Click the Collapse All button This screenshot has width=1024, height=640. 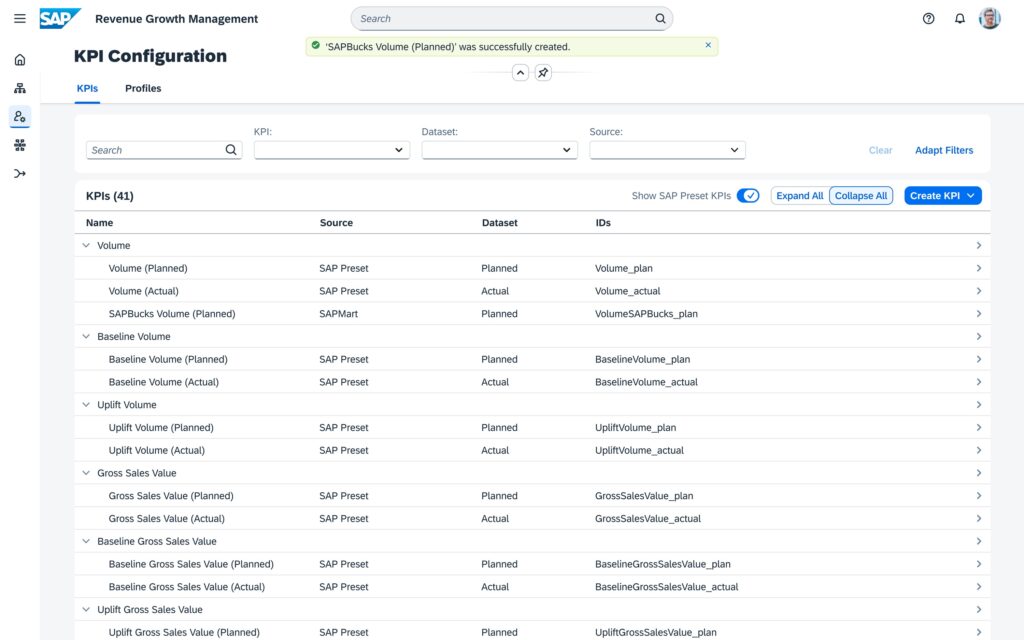(x=861, y=195)
